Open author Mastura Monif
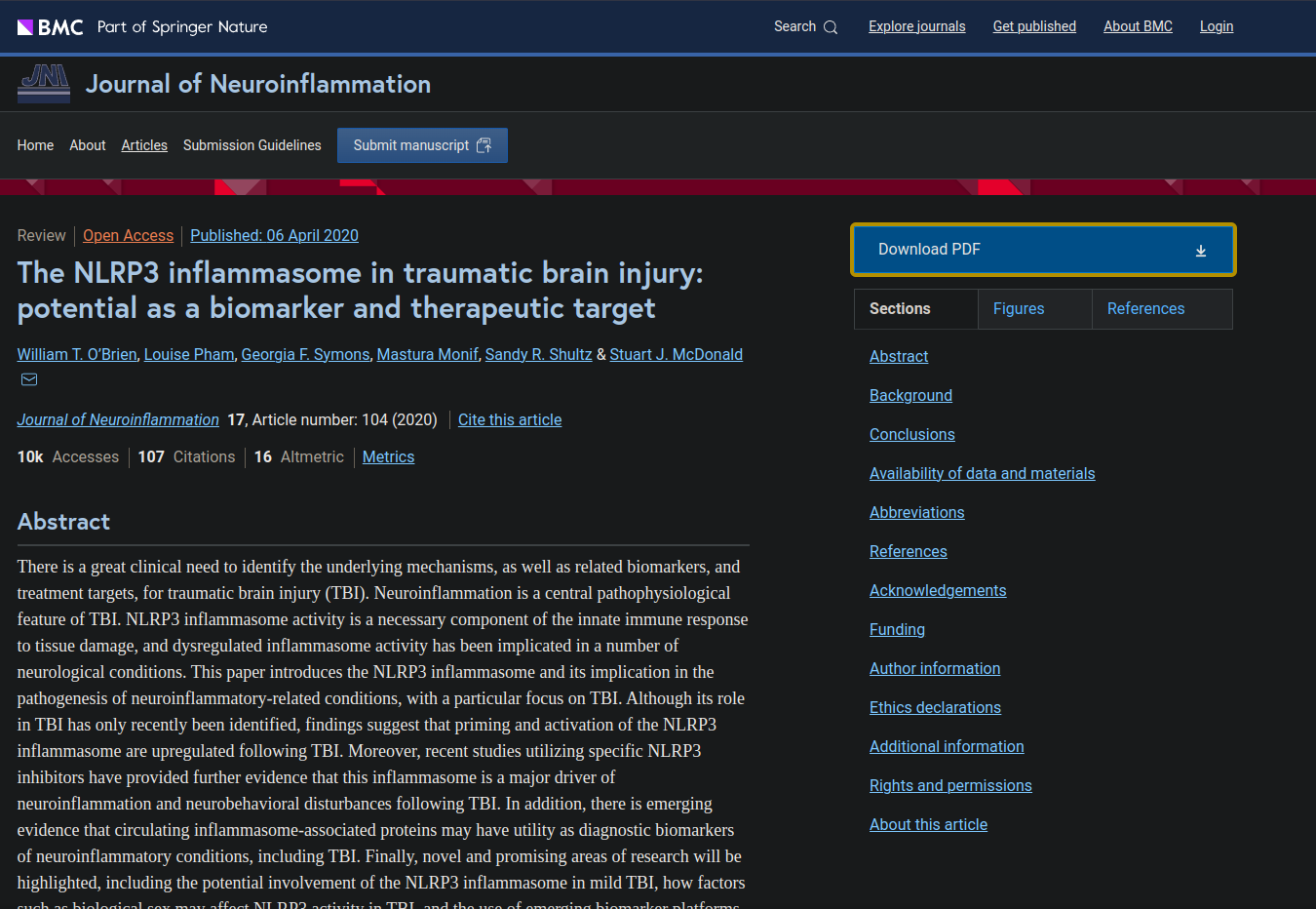This screenshot has width=1316, height=909. click(428, 354)
